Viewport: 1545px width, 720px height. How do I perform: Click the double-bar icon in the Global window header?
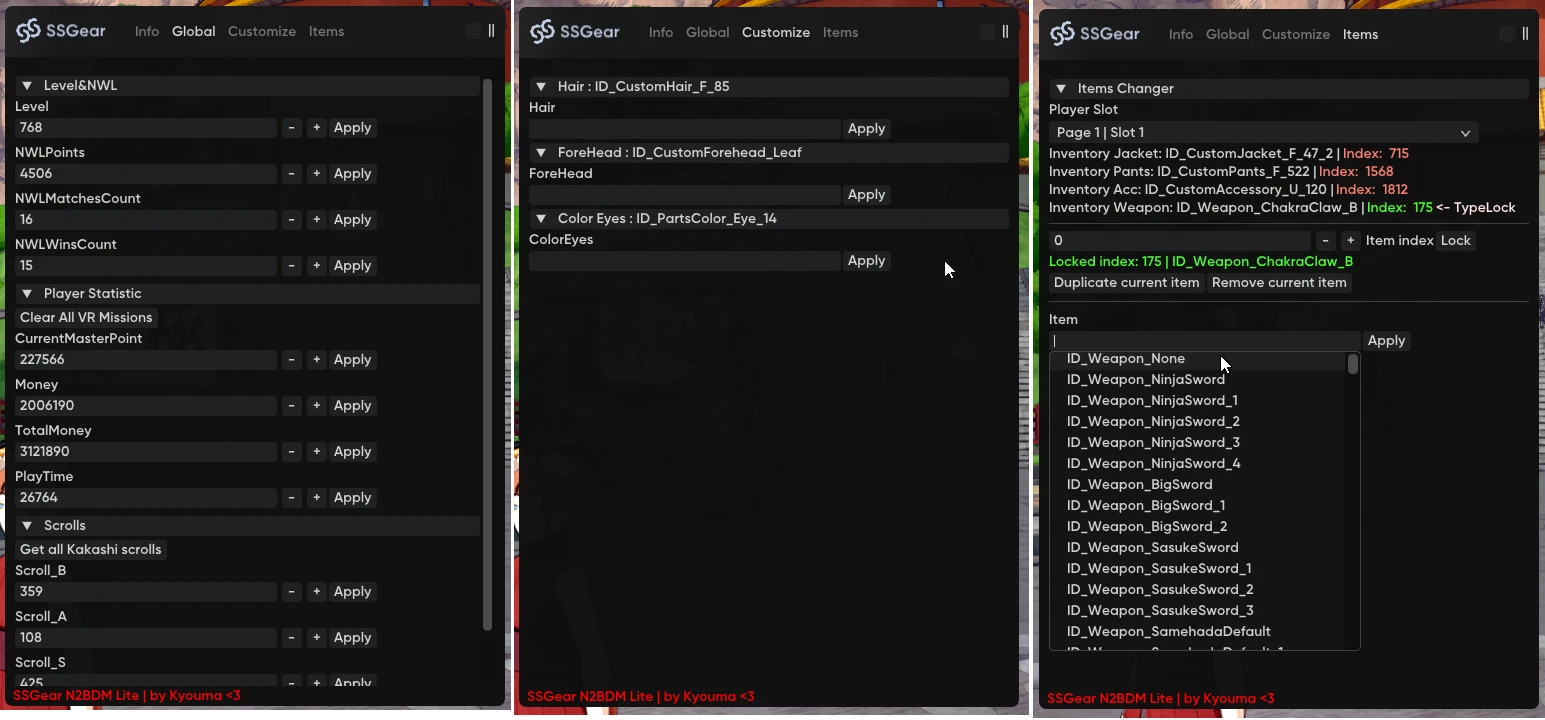click(x=491, y=31)
